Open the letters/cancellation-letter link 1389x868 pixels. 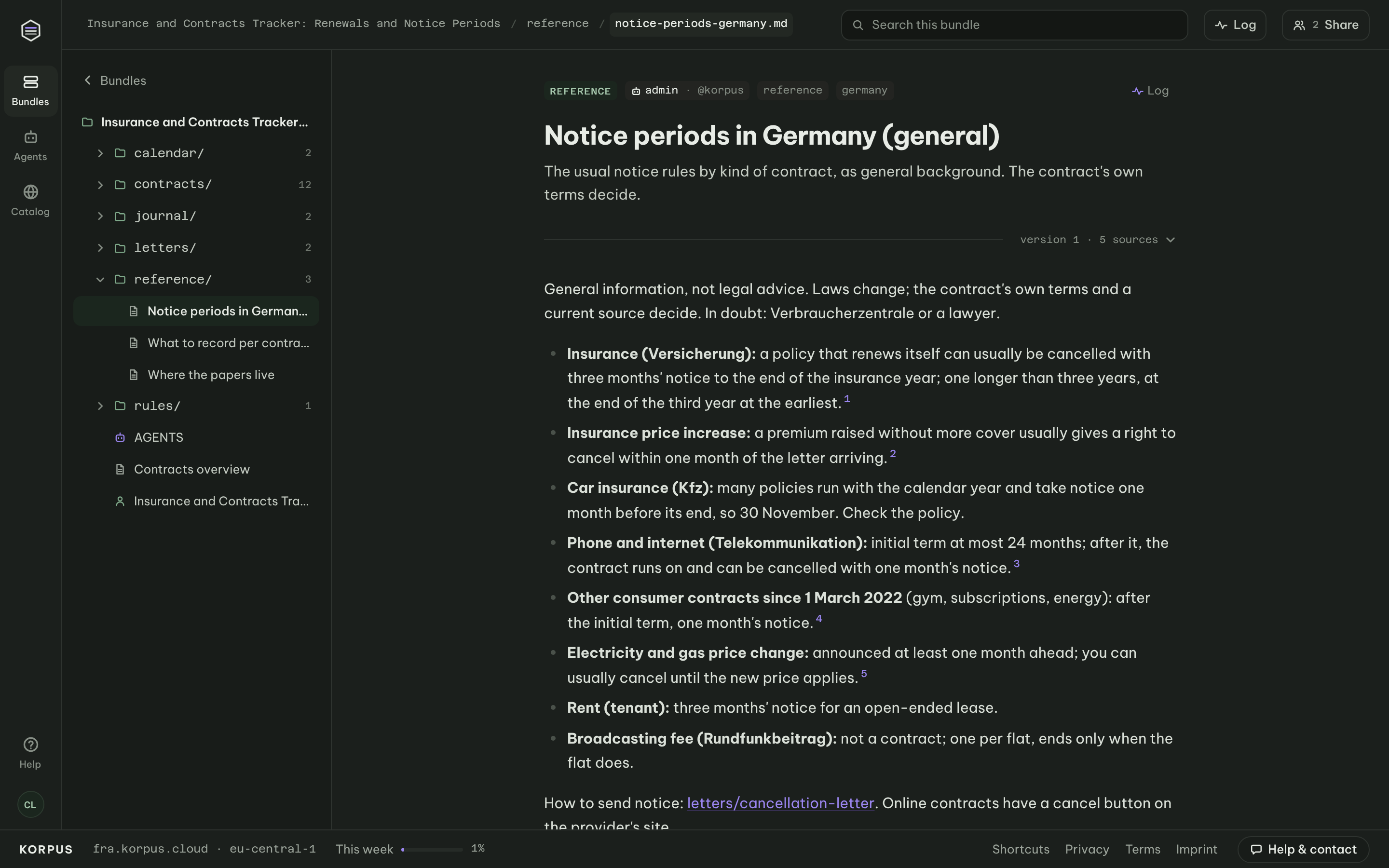click(x=781, y=803)
